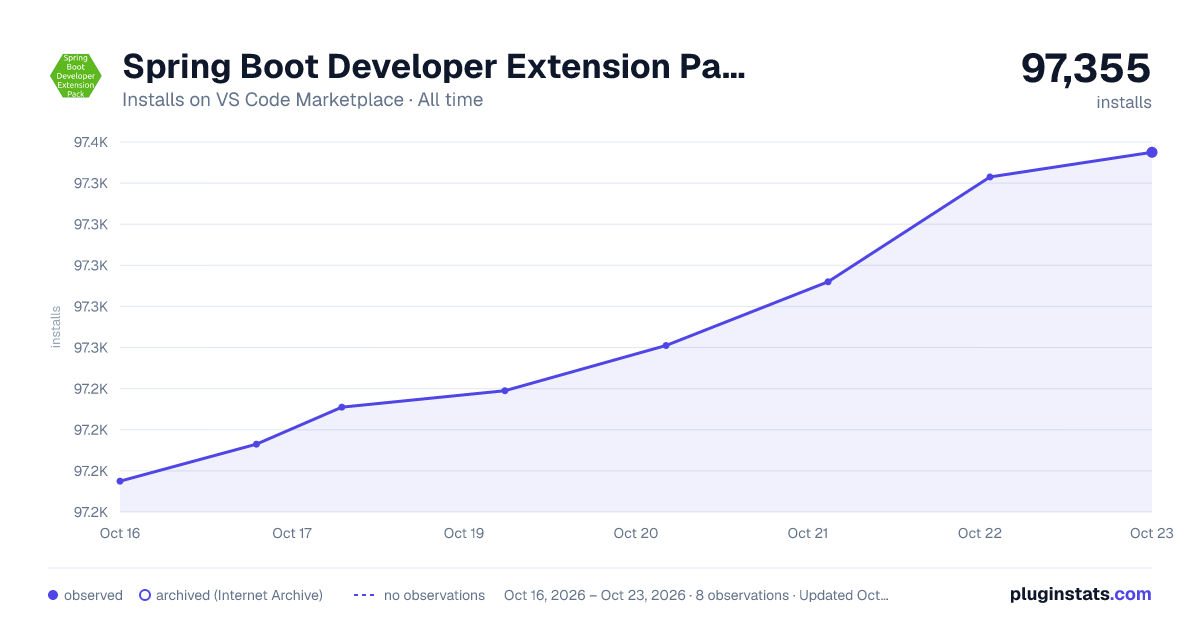This screenshot has width=1200, height=630.
Task: Click the 97.4K top y-axis label
Action: click(x=91, y=142)
